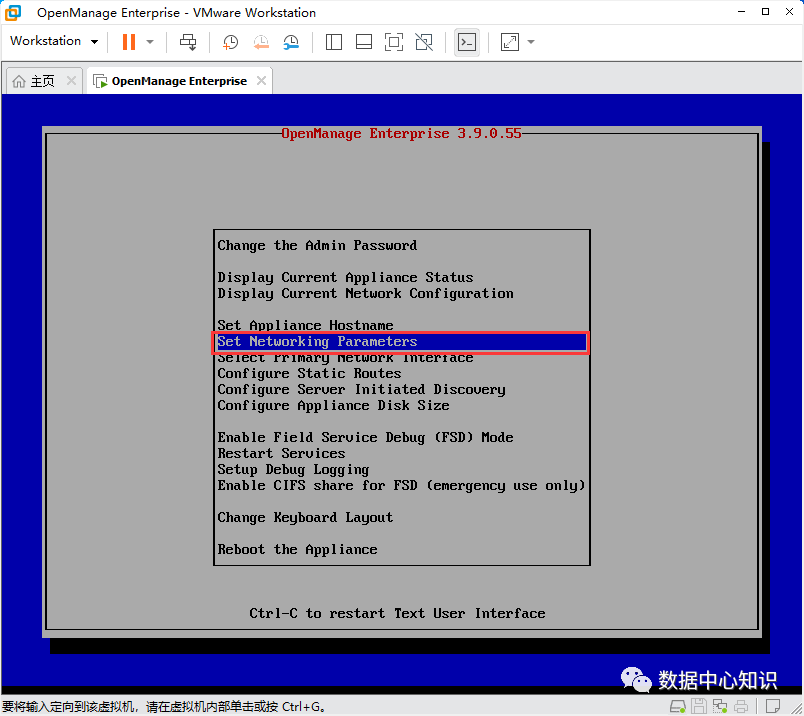The image size is (804, 716).
Task: Switch to the 主页 home tab
Action: coord(42,81)
